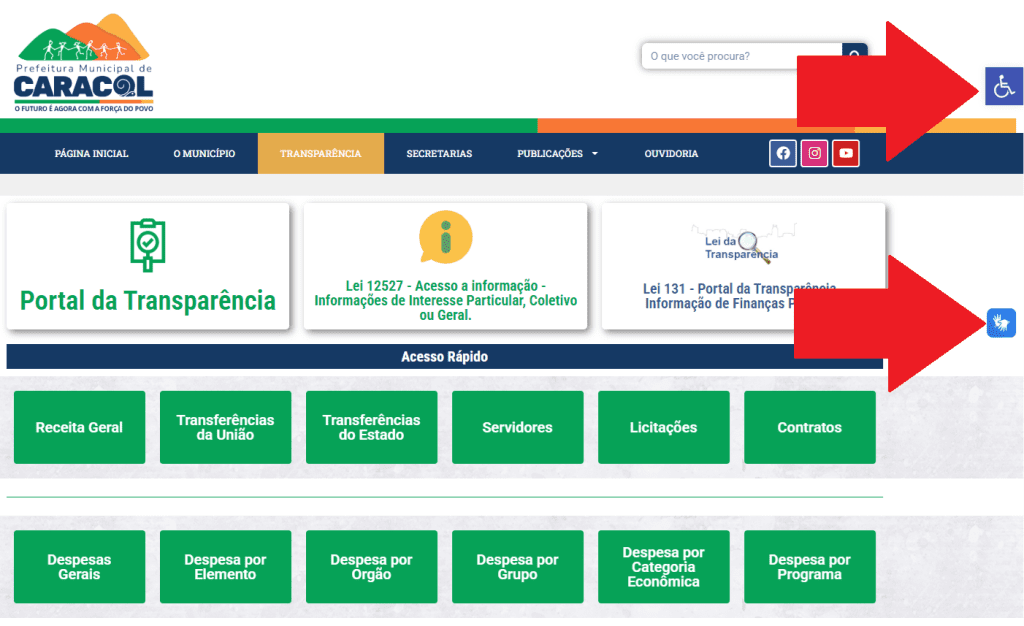
Task: Click the Portal da Transparência clipboard icon
Action: click(147, 245)
